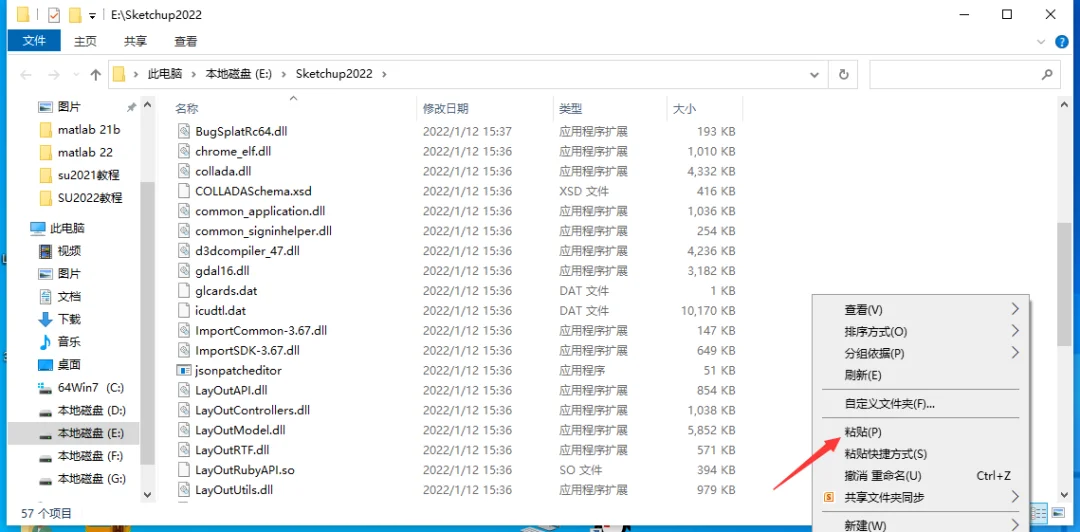Select the LayOutModel.dll file name
The width and height of the screenshot is (1080, 532).
click(240, 430)
